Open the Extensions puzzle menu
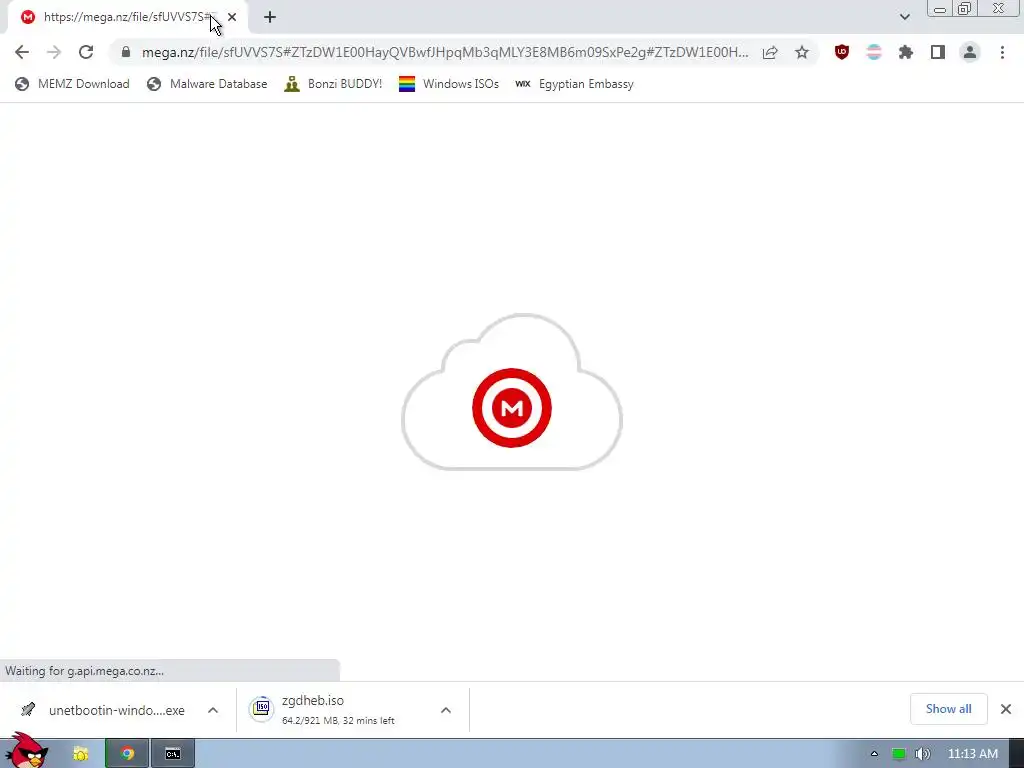This screenshot has height=768, width=1024. click(x=906, y=52)
